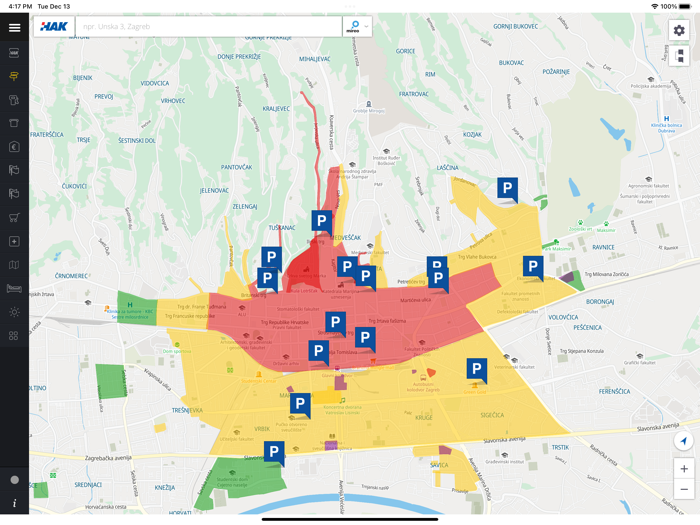Open the map legend layers button

point(679,56)
